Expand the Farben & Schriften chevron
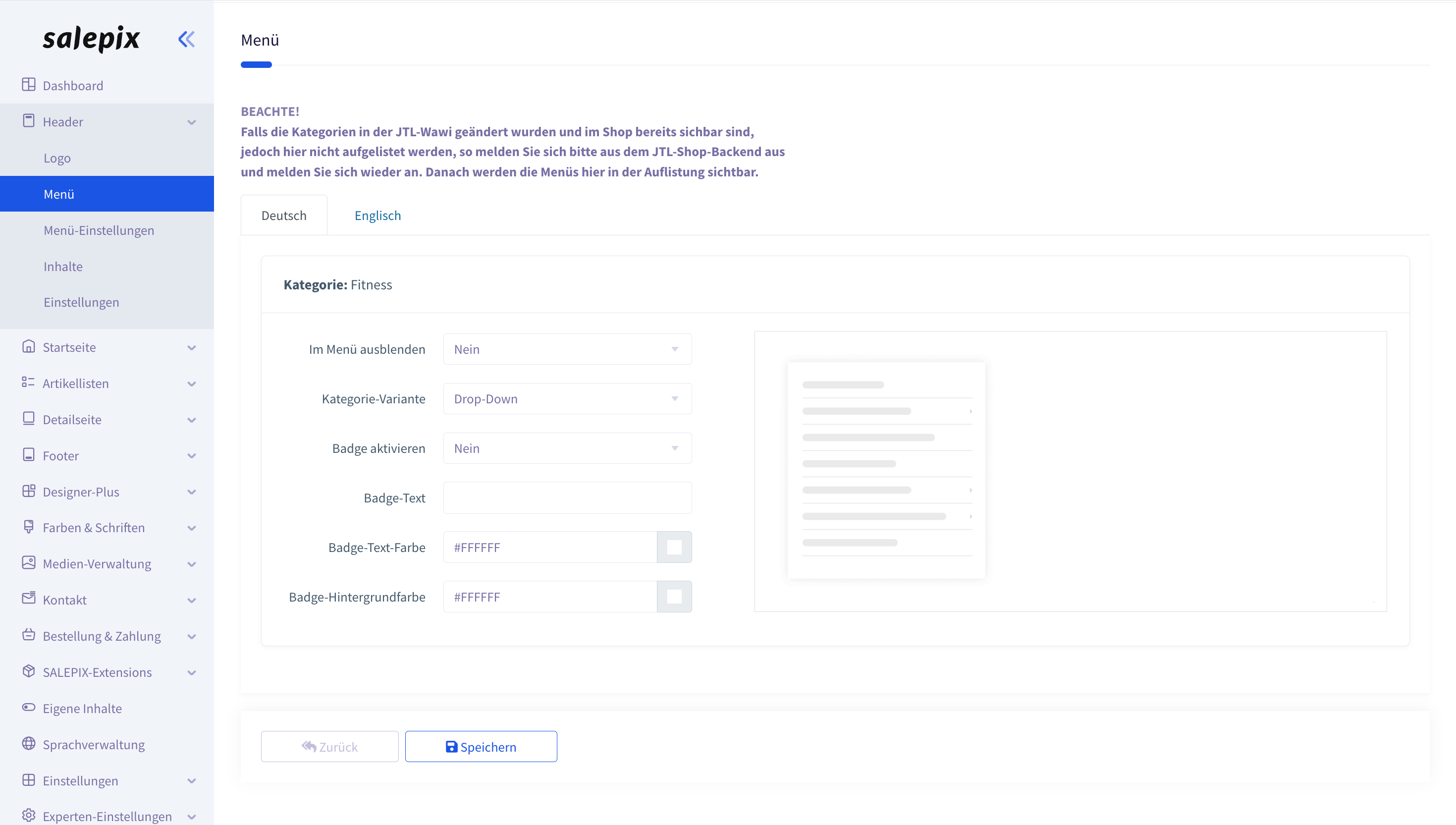The image size is (1456, 825). (192, 528)
